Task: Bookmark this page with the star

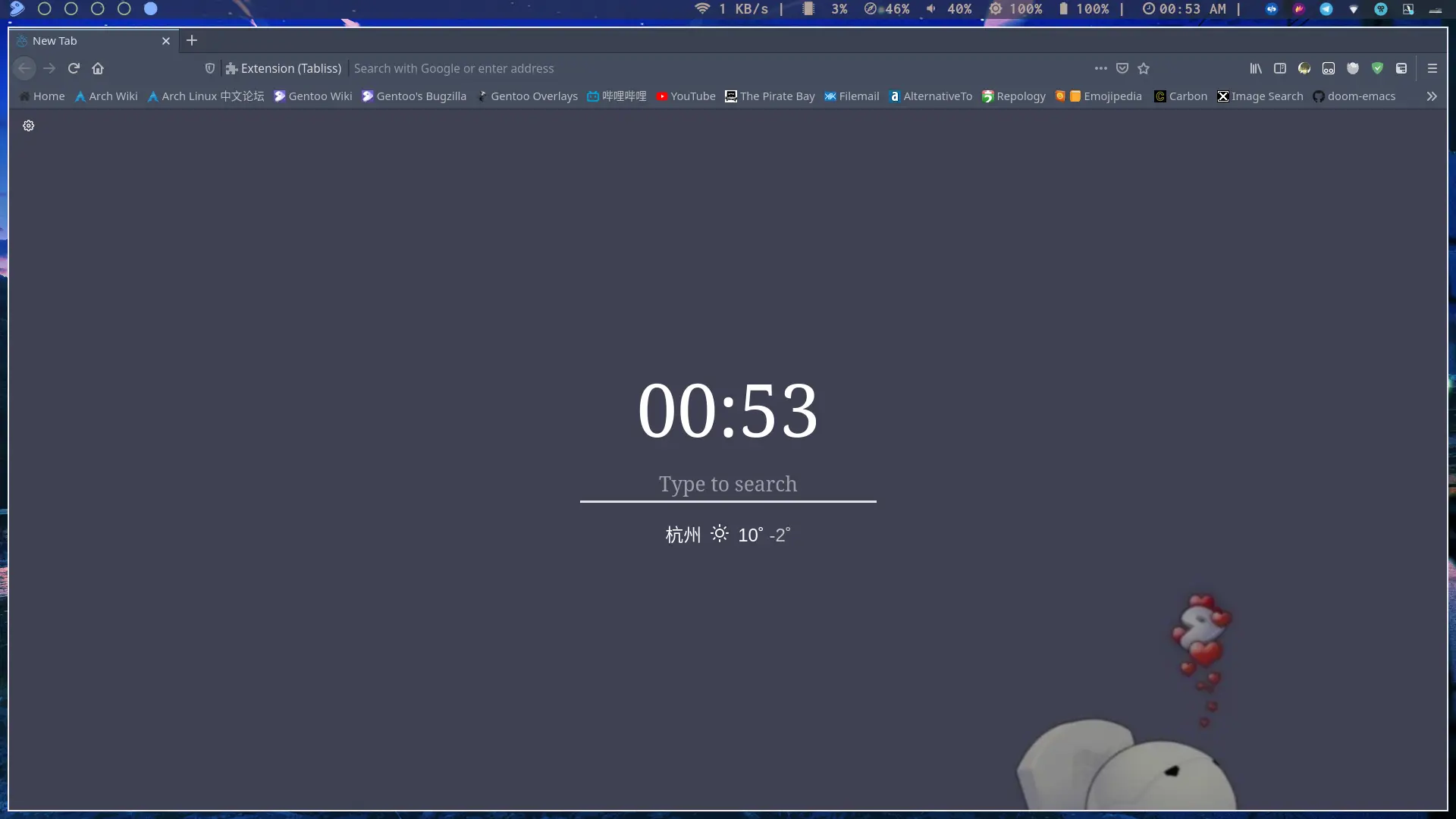Action: point(1144,68)
